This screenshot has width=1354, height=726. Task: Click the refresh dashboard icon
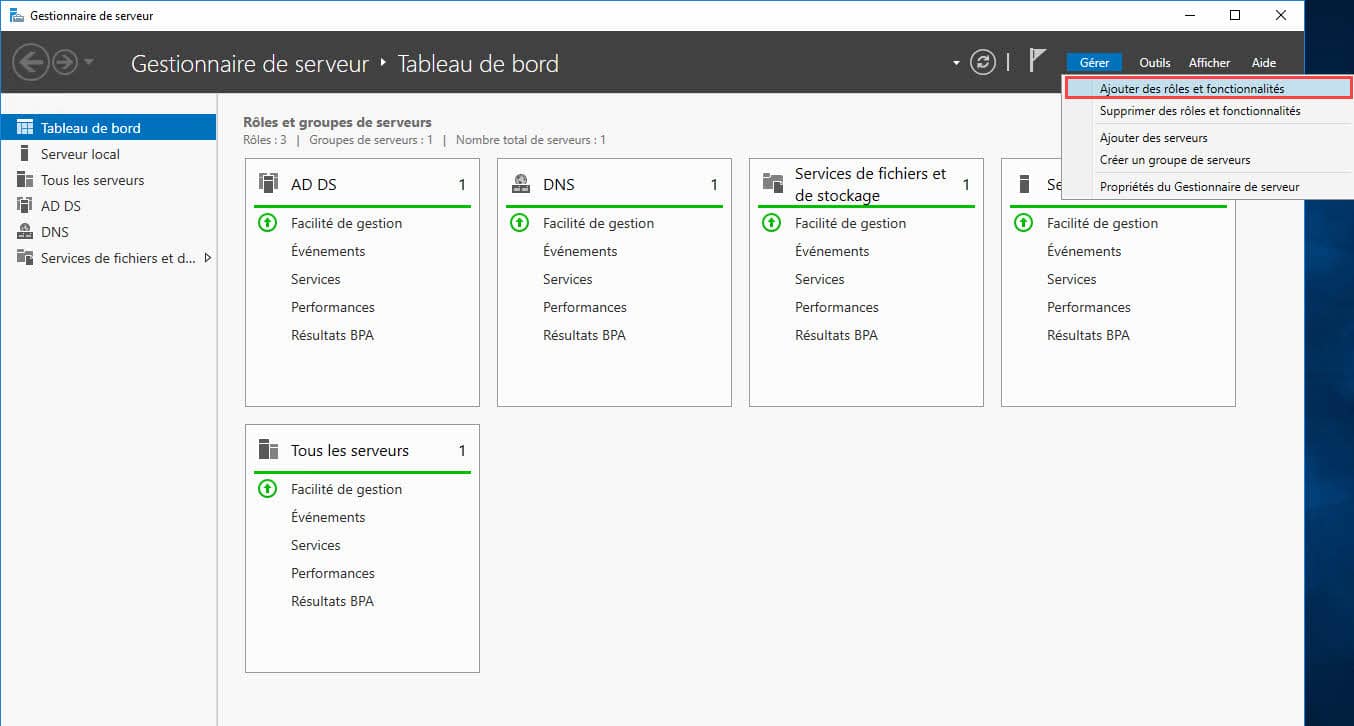tap(984, 62)
